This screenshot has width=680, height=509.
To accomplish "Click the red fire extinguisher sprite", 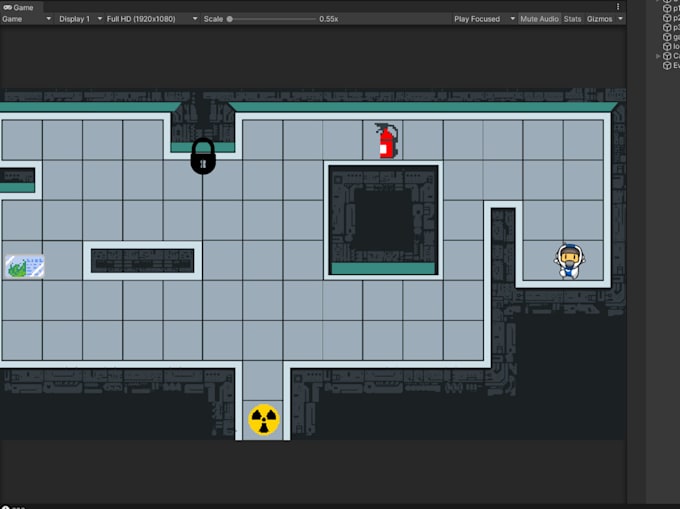I will tap(387, 141).
